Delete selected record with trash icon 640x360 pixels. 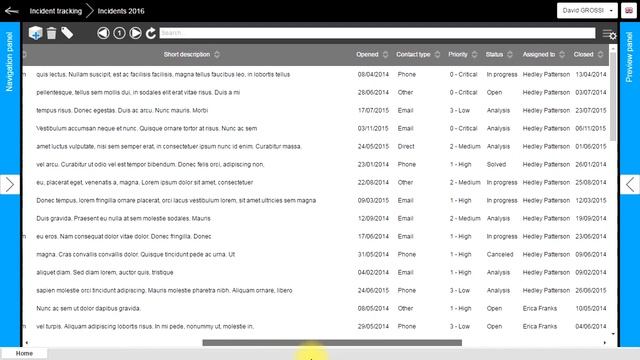tap(51, 33)
